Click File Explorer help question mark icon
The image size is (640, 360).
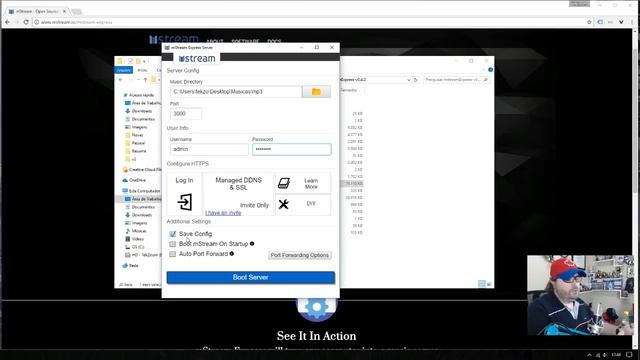click(490, 70)
